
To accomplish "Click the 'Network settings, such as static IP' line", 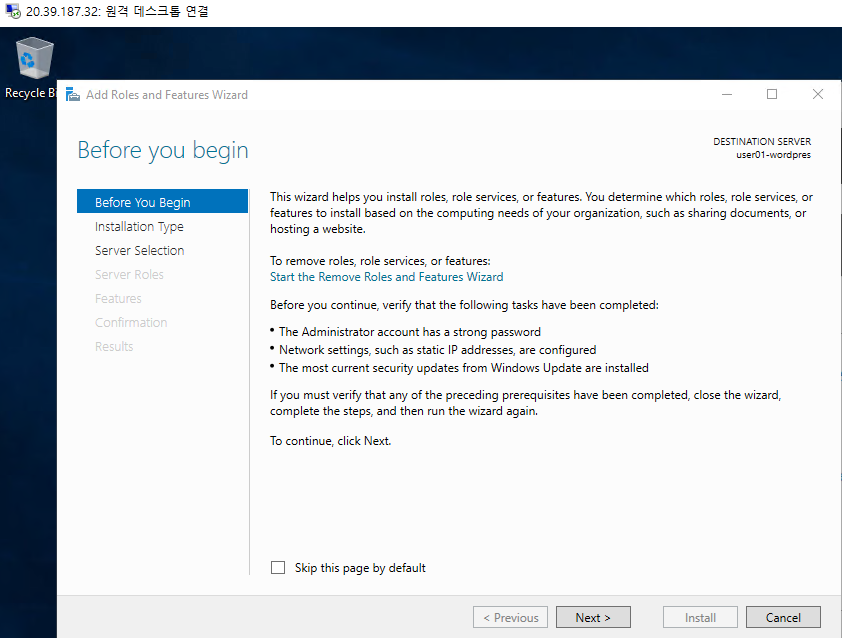I will click(x=437, y=350).
